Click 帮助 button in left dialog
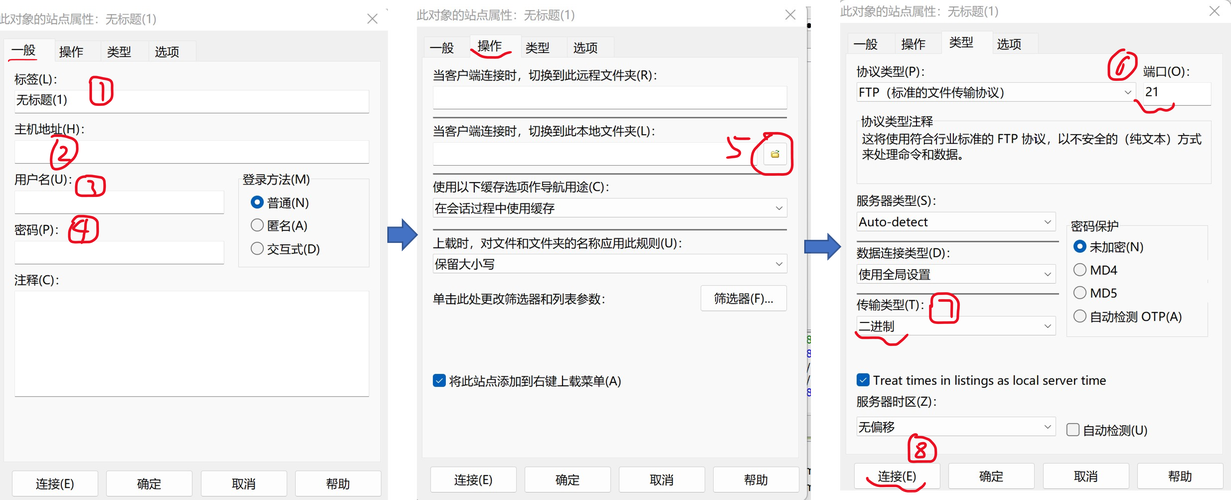This screenshot has height=500, width=1231. pyautogui.click(x=338, y=483)
